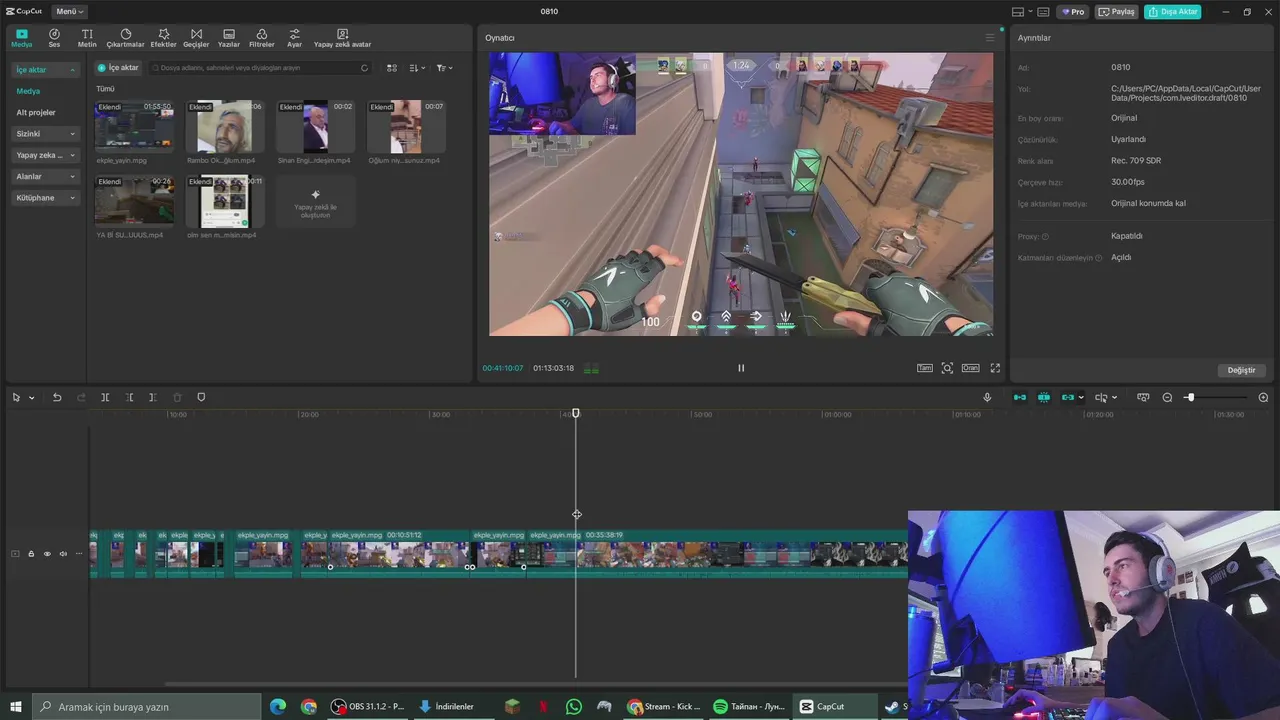Open the Metin text tab
Viewport: 1280px width, 720px height.
[87, 38]
